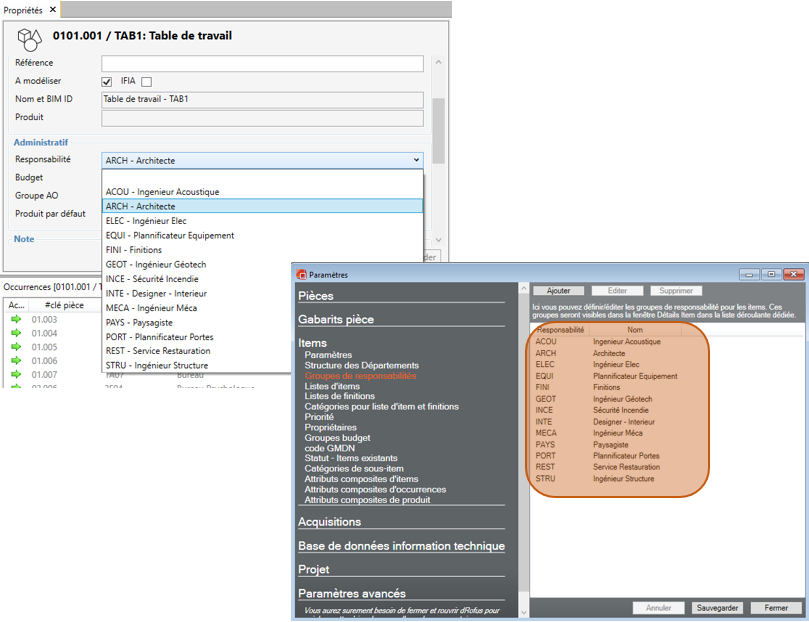Viewport: 809px width, 622px height.
Task: Click the Properties panel vertical scrollbar
Action: pos(438,120)
